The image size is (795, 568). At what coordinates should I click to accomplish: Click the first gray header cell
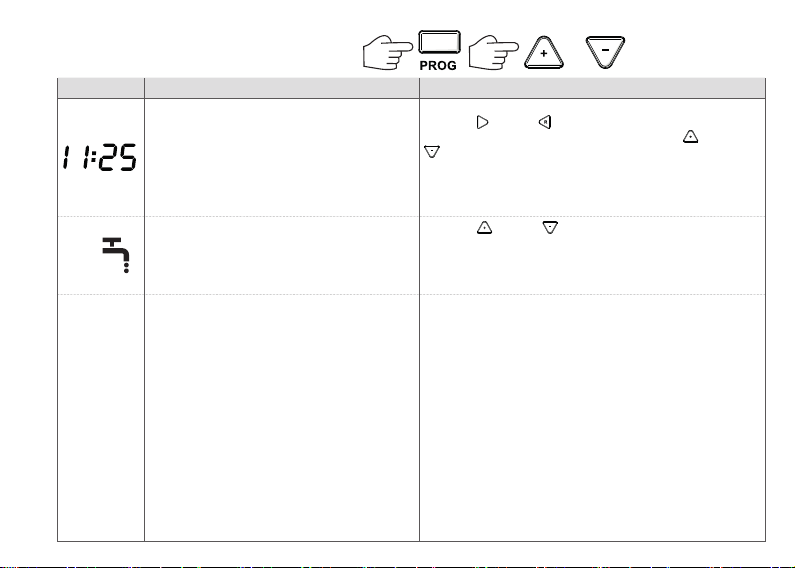(x=101, y=88)
